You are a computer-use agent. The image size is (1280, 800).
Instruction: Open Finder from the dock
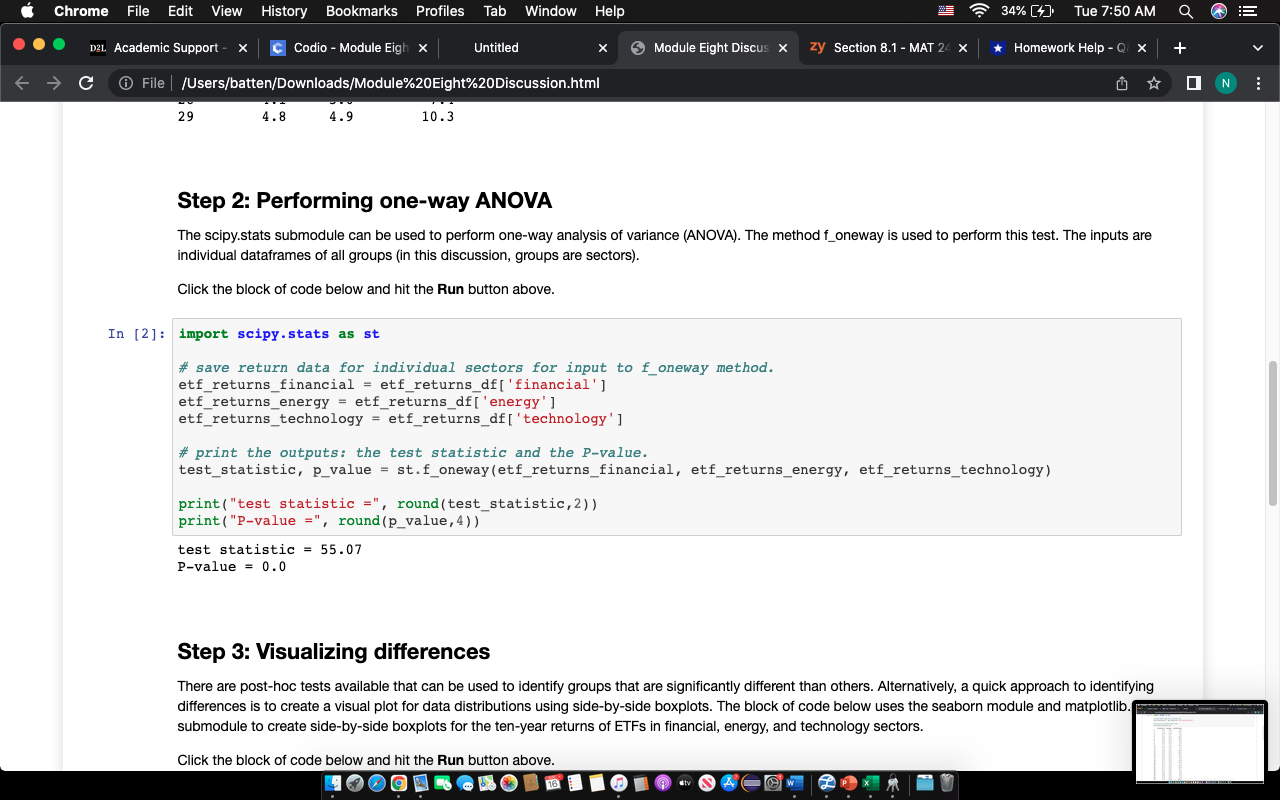click(x=332, y=783)
